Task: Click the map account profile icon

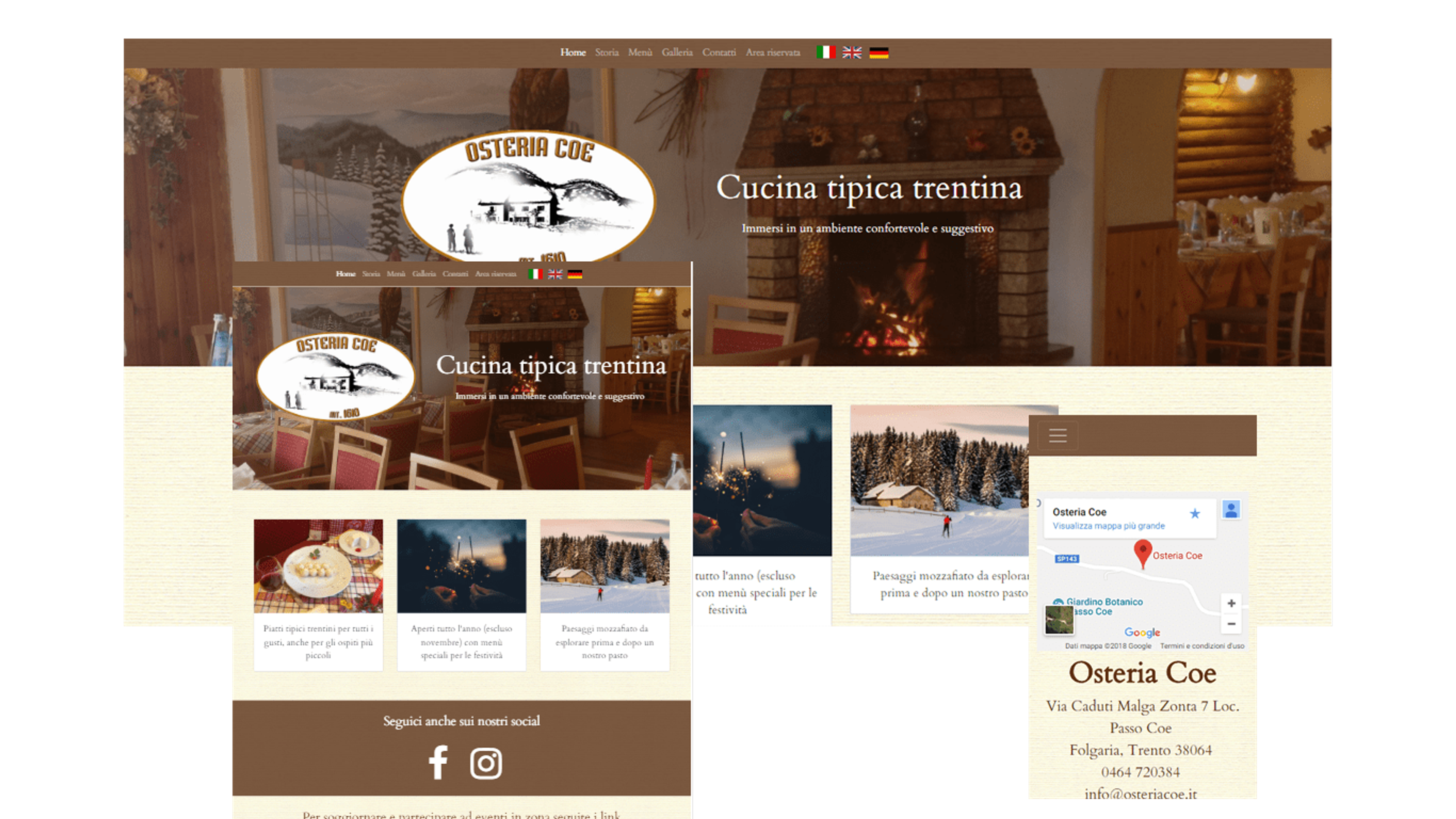Action: pos(1231,509)
